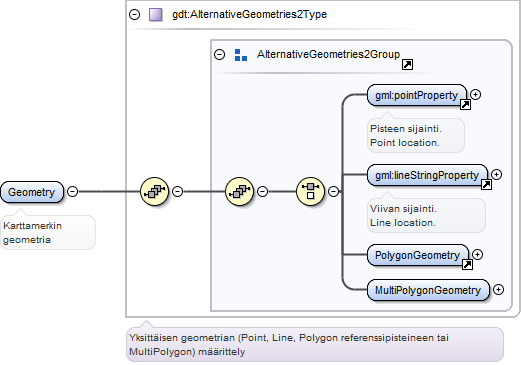Collapse the choice compositor branch
The height and width of the screenshot is (365, 522).
click(333, 191)
